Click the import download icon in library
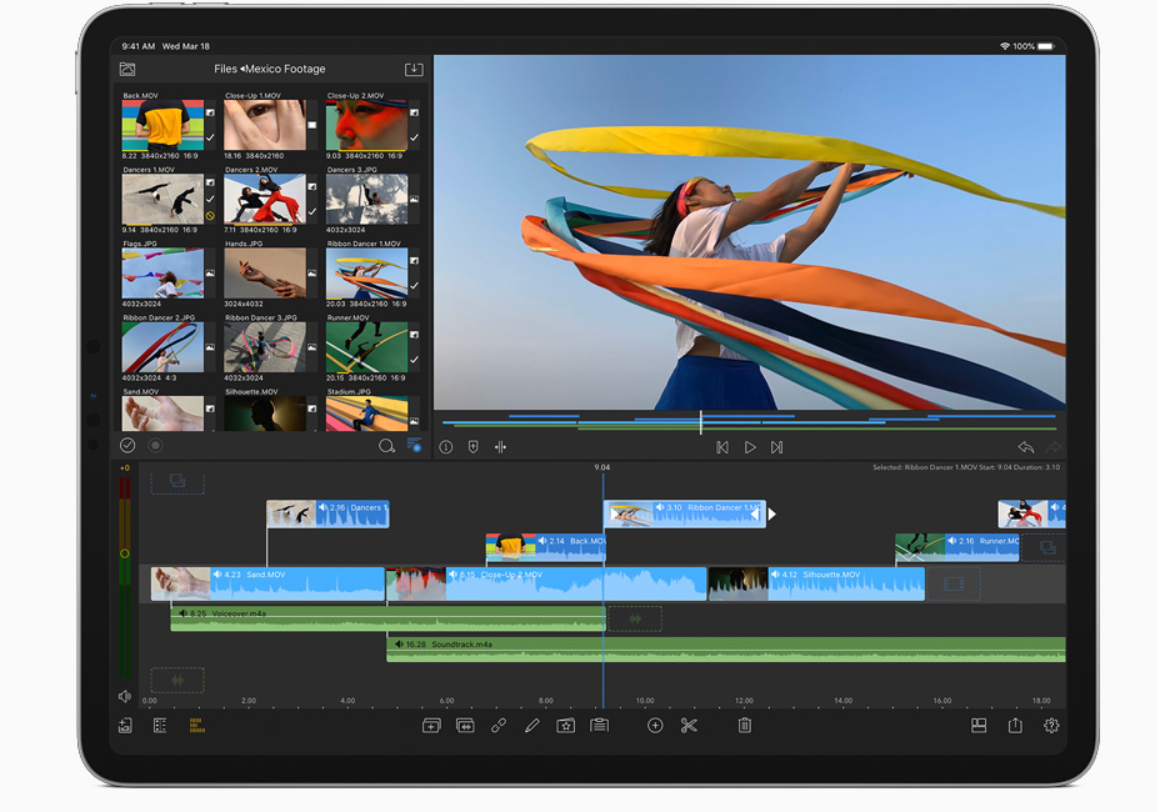This screenshot has height=812, width=1157. pyautogui.click(x=414, y=69)
